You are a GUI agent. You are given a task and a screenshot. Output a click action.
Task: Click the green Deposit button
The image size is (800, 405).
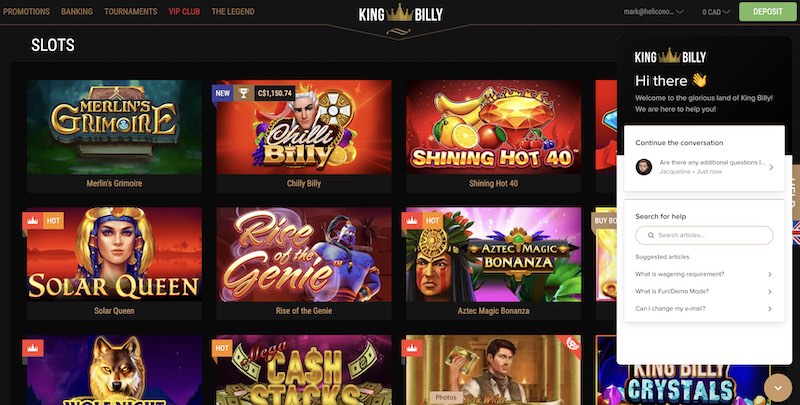pyautogui.click(x=767, y=12)
